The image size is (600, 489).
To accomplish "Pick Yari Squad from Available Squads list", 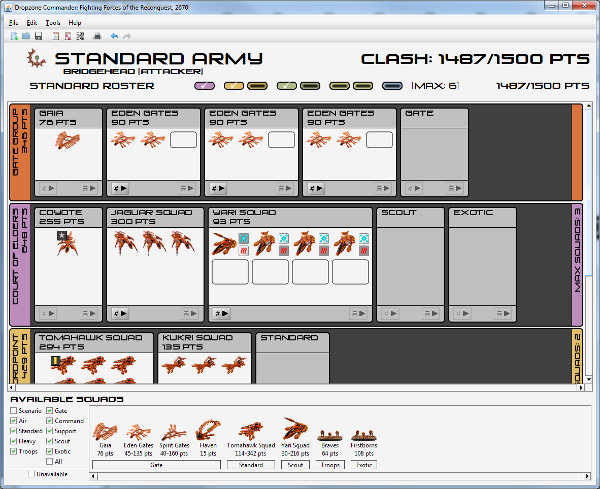I will pos(295,437).
